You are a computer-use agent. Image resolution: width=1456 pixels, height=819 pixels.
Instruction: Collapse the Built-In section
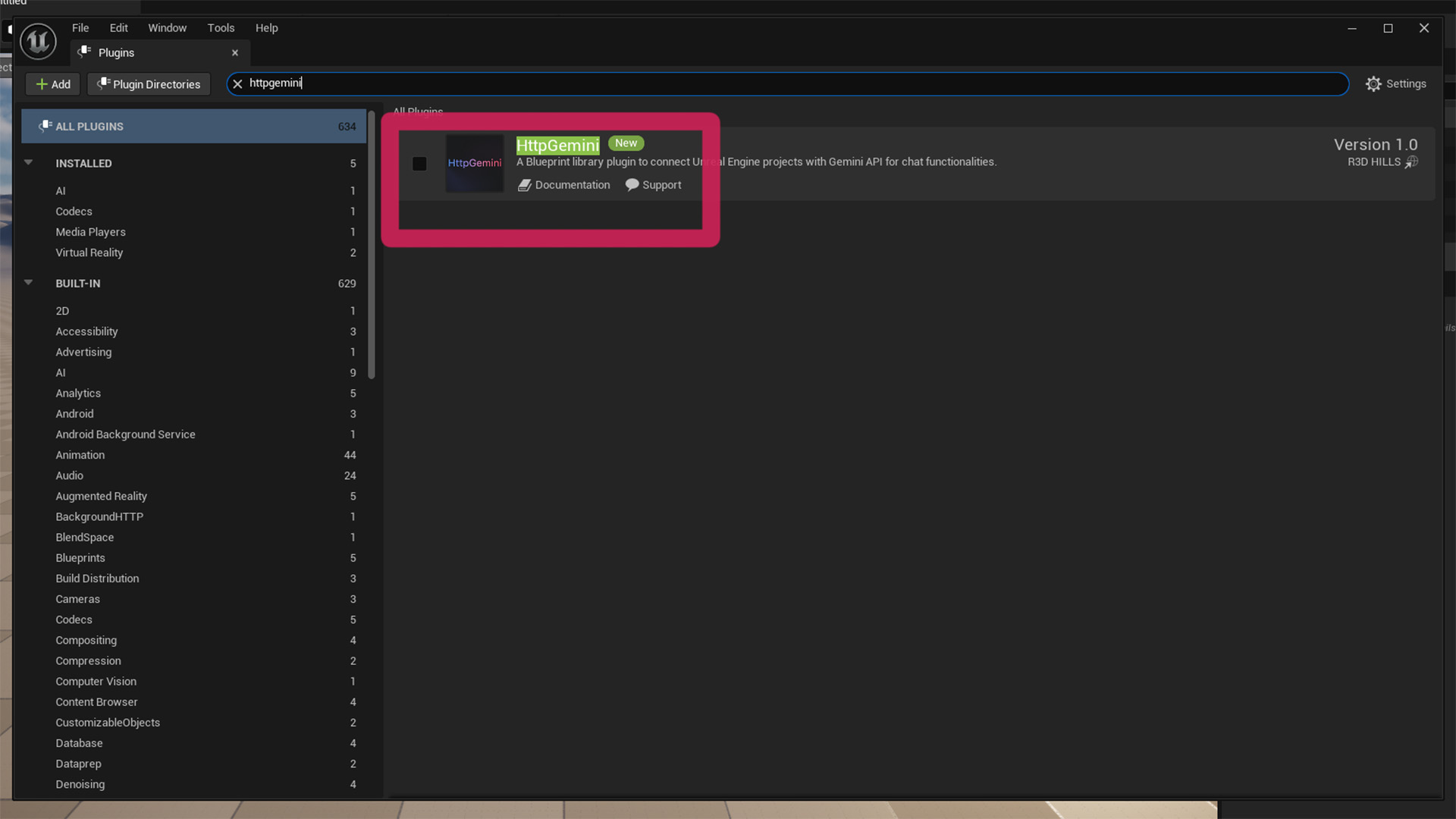28,282
